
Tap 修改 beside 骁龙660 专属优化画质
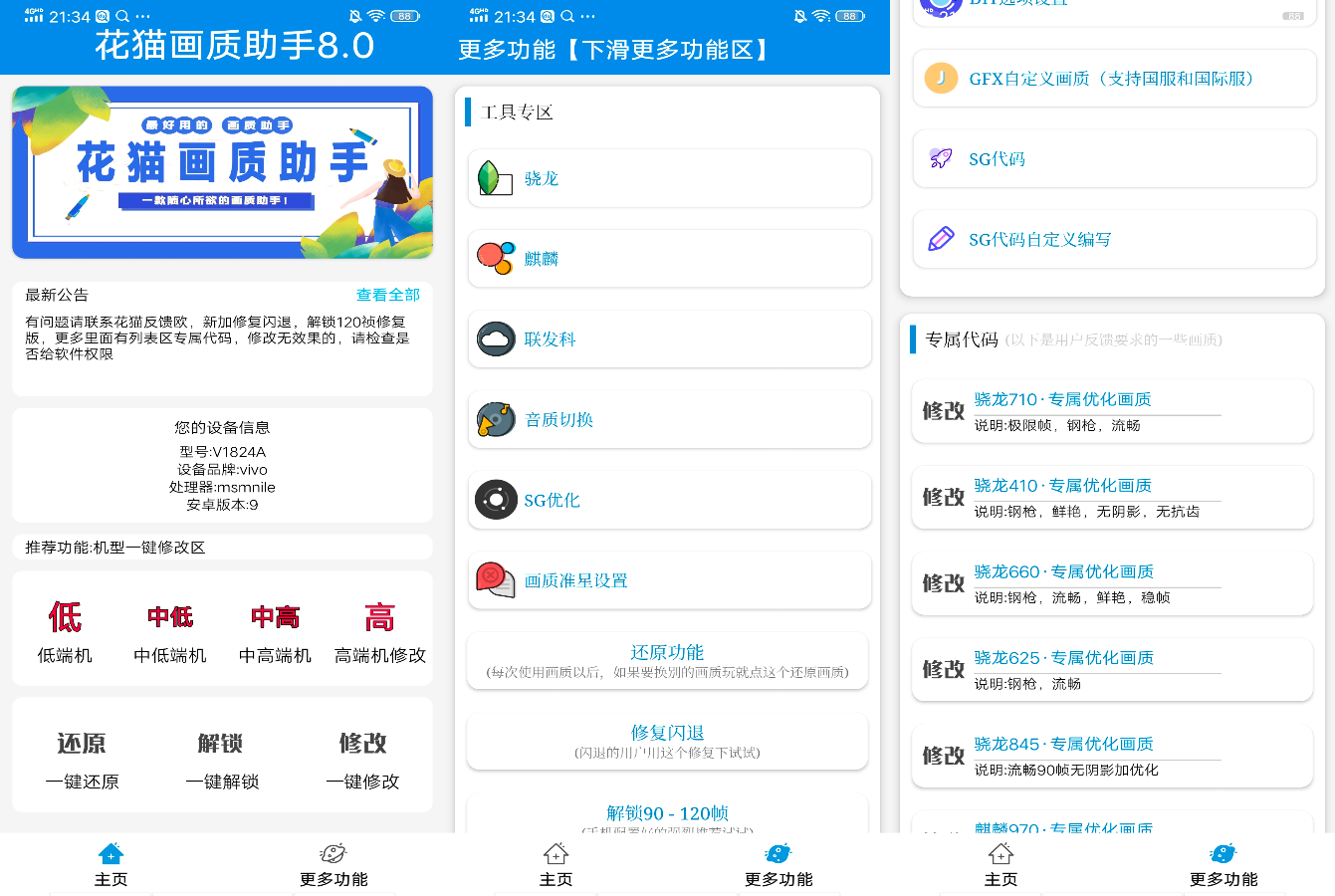944,583
